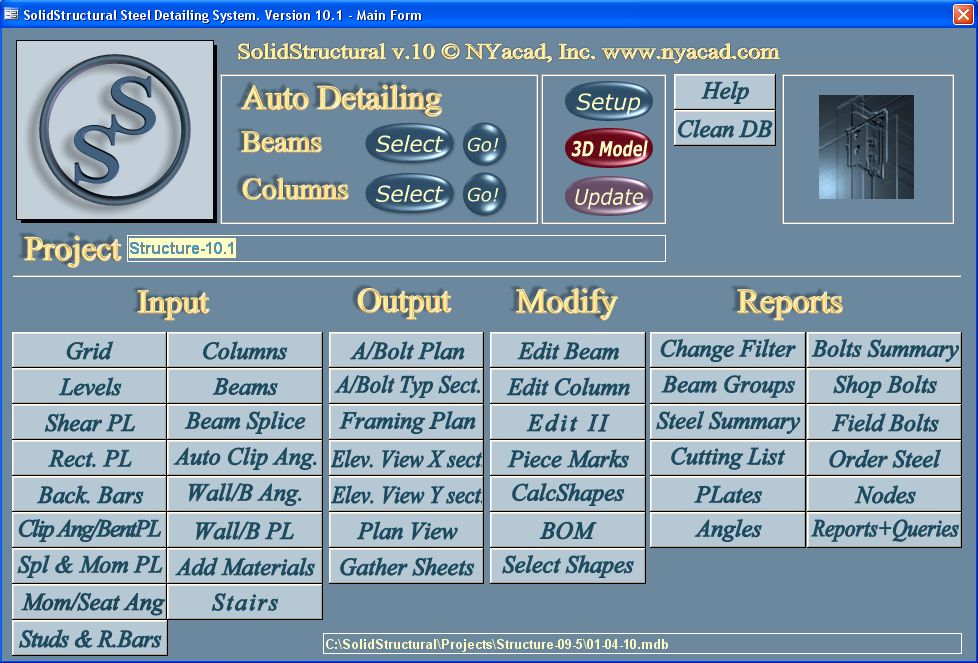Open Clip Ang/BentPL input
Screen dimensions: 978x663
click(89, 530)
